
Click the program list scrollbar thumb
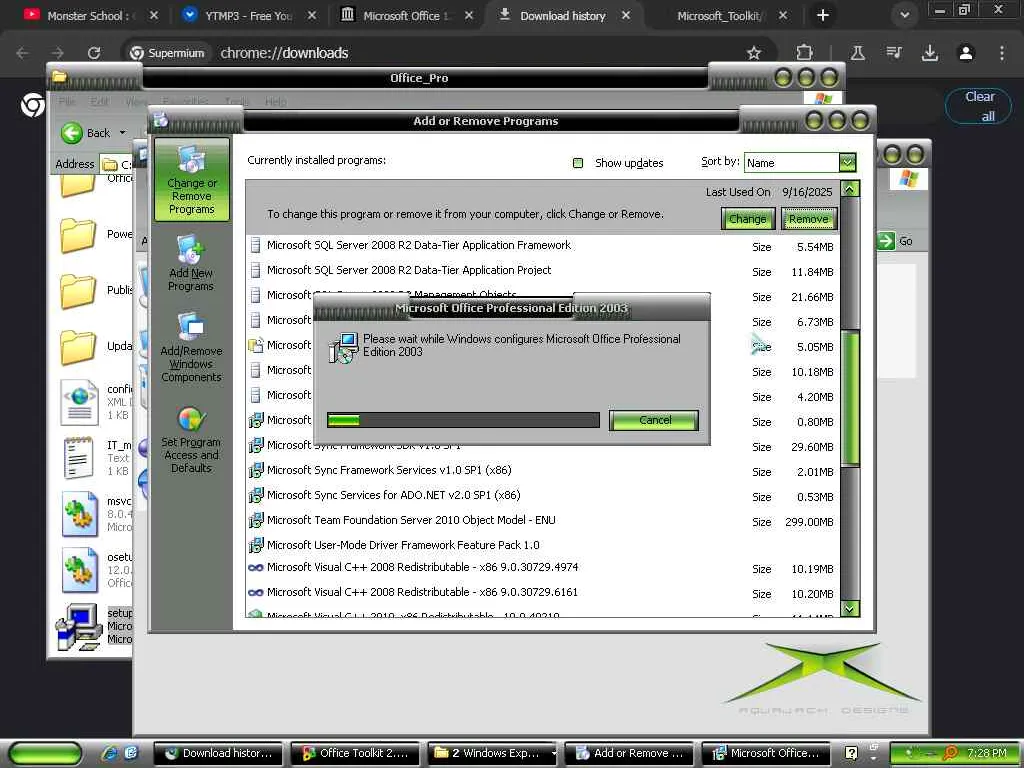tap(850, 398)
